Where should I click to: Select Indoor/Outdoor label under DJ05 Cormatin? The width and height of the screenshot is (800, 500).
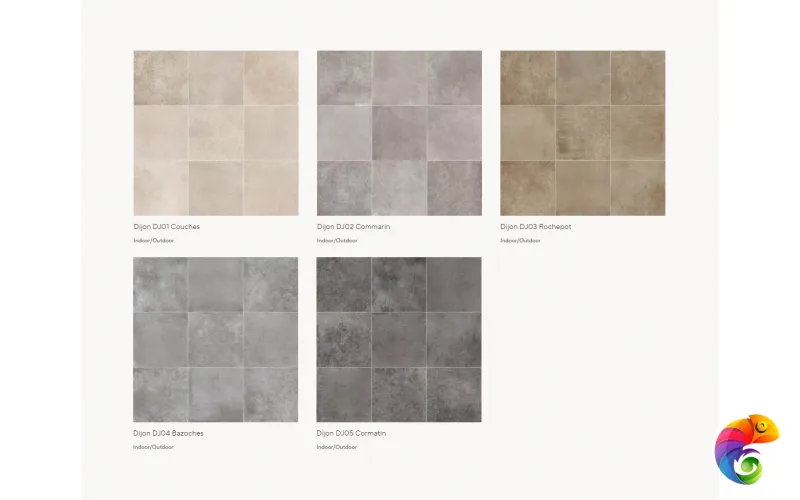337,447
